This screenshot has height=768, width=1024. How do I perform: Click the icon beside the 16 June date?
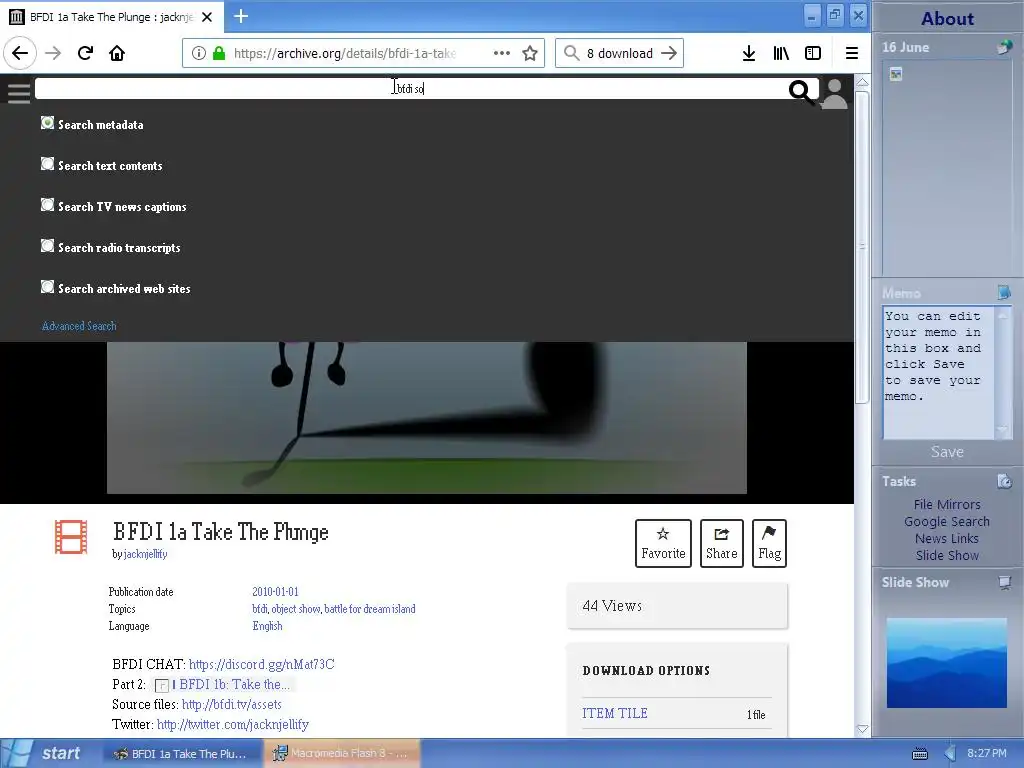(1004, 47)
